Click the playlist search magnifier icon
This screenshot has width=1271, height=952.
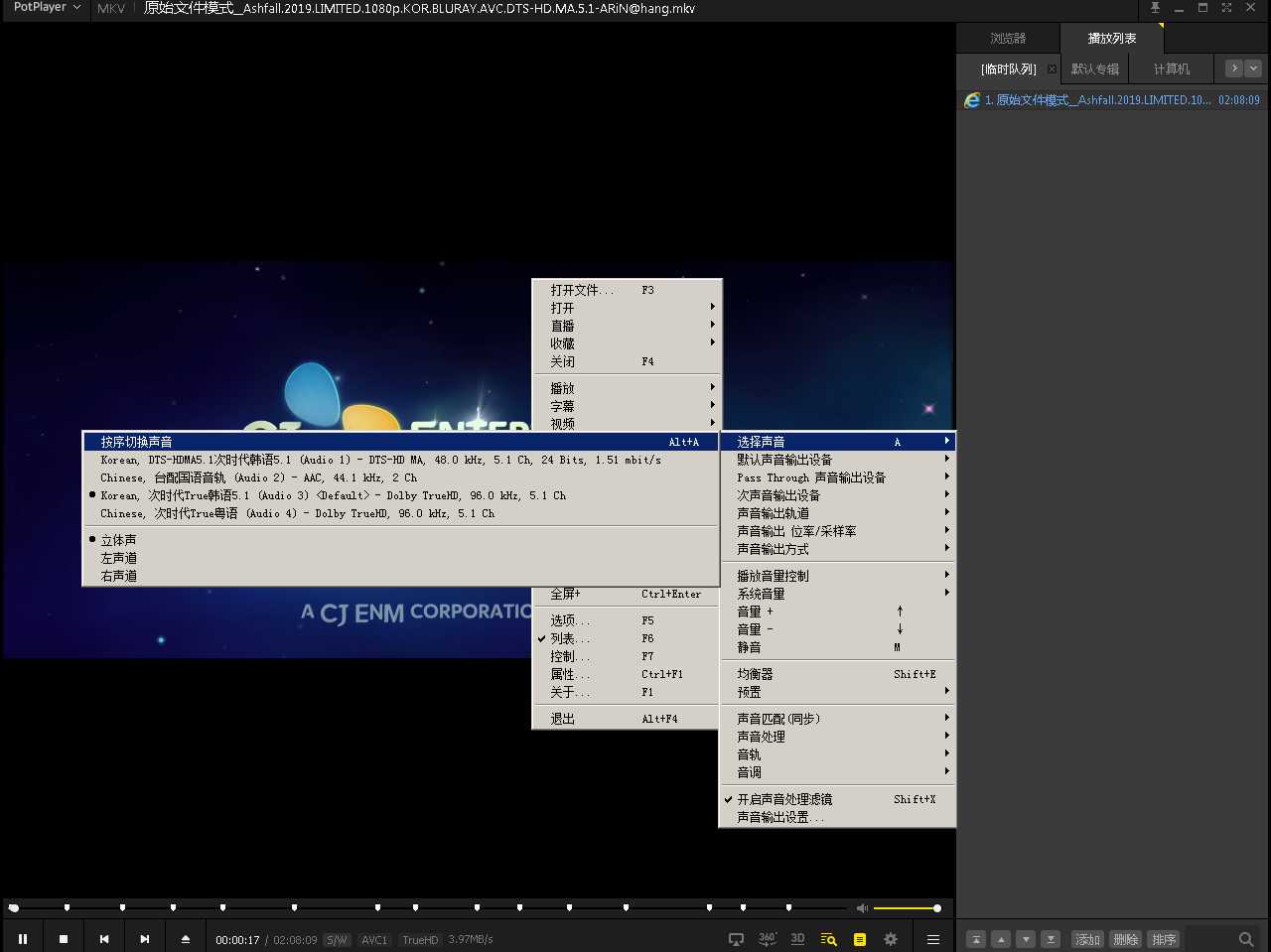(1245, 939)
